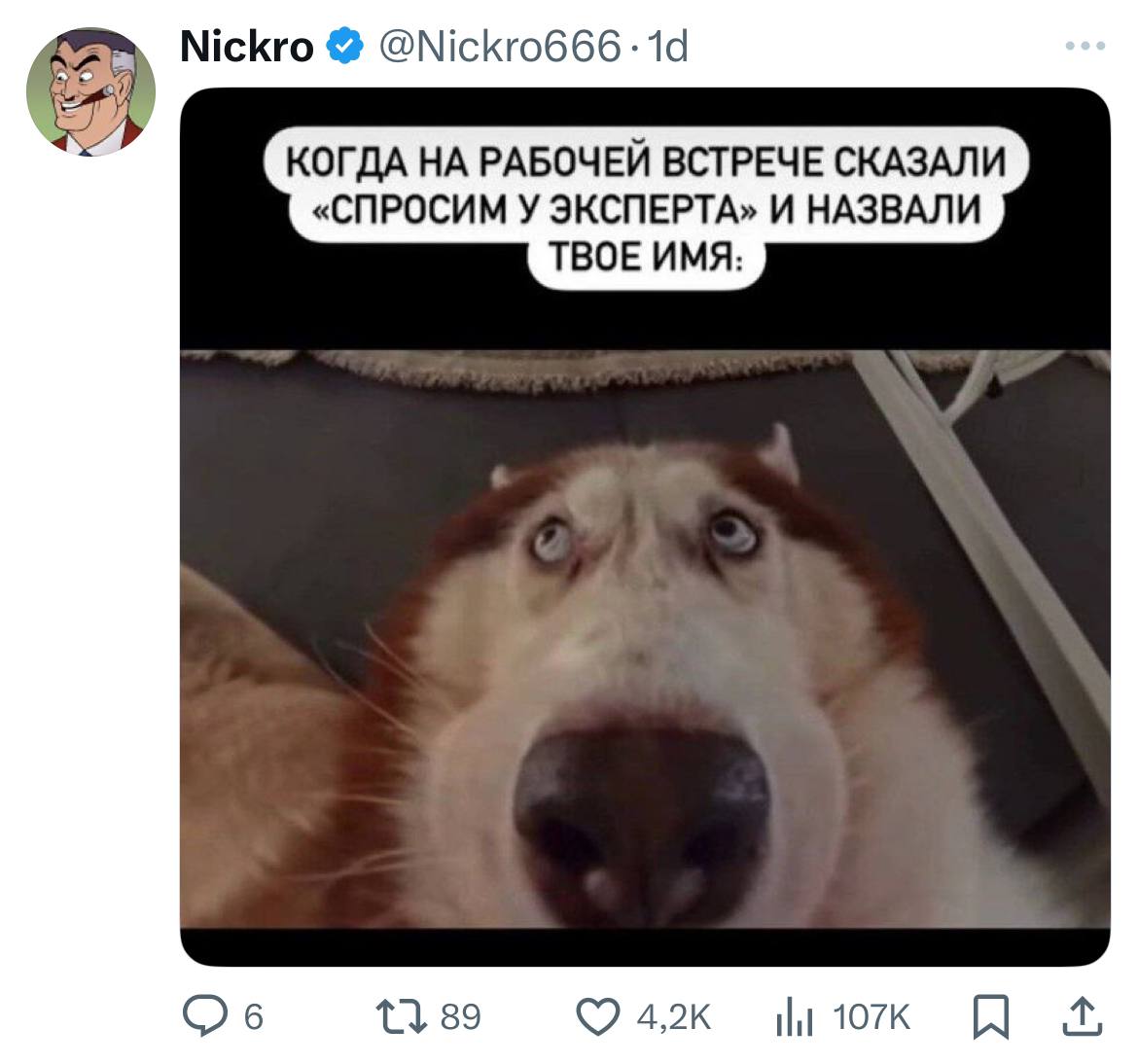Screen dimensions: 1138x1064
Task: Share the post via upload arrow icon
Action: tap(1083, 1015)
